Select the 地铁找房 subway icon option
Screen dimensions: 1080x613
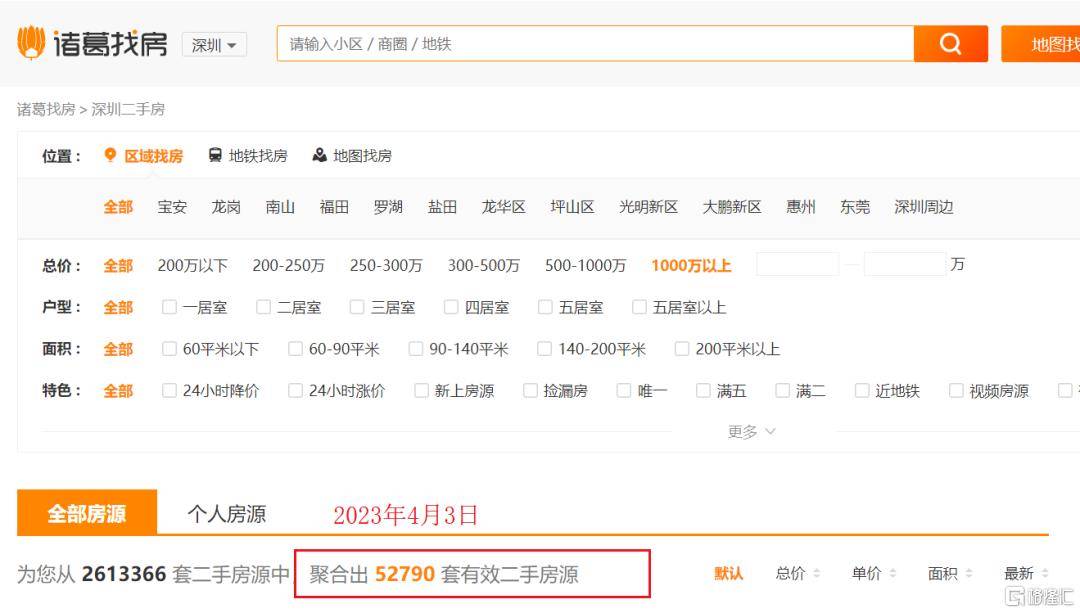pyautogui.click(x=215, y=155)
